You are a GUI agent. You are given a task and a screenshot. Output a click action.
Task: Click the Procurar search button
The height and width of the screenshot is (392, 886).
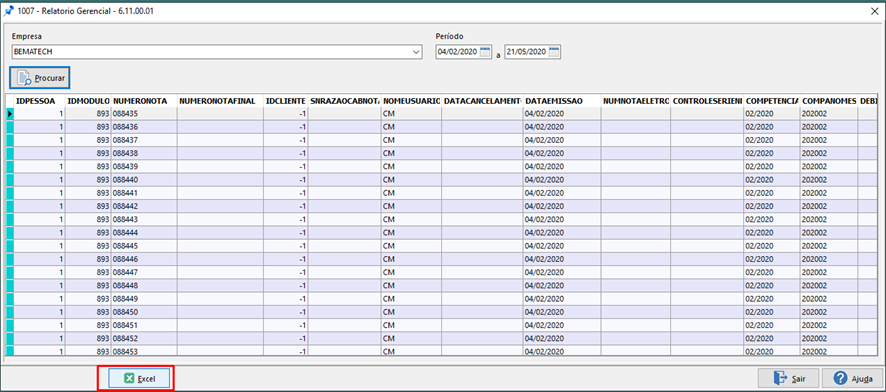click(x=40, y=78)
